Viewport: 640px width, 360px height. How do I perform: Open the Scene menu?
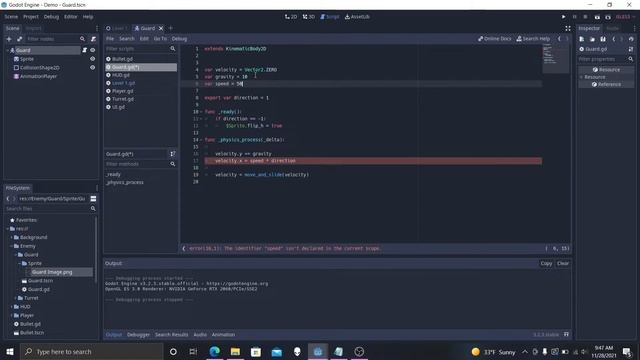click(11, 17)
